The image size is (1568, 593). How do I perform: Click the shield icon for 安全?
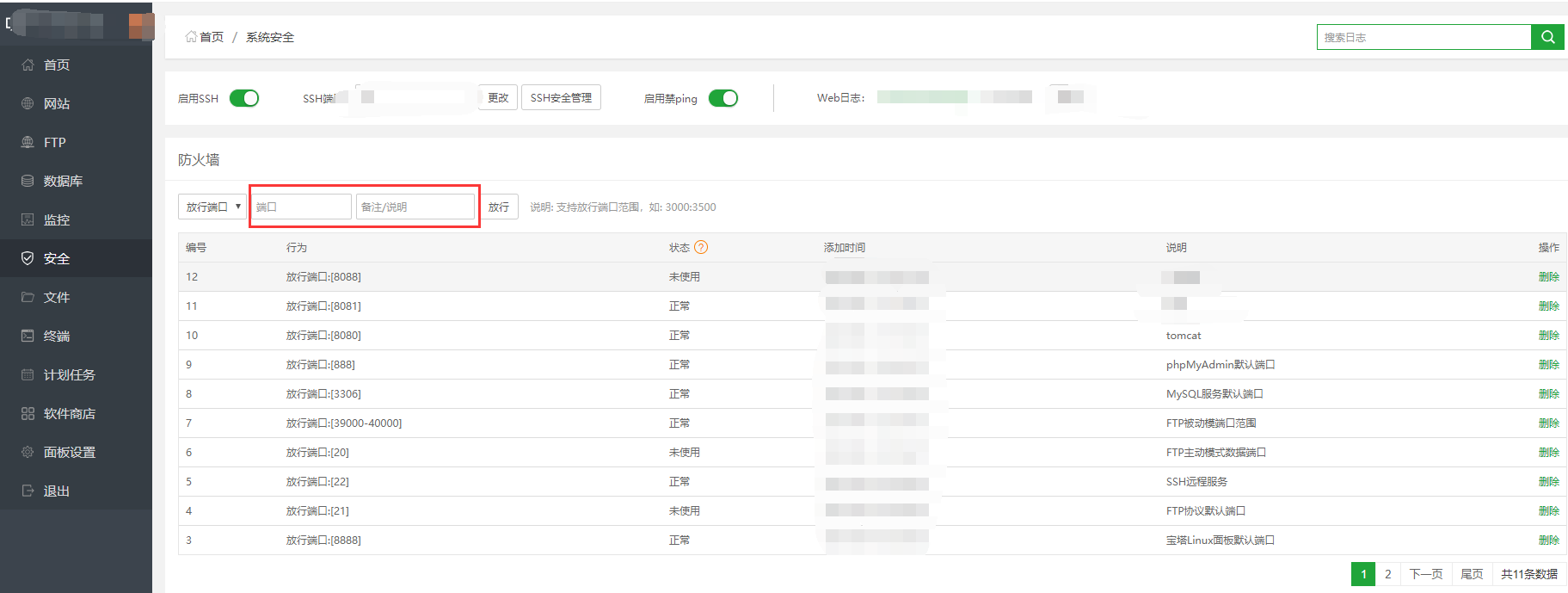coord(28,258)
